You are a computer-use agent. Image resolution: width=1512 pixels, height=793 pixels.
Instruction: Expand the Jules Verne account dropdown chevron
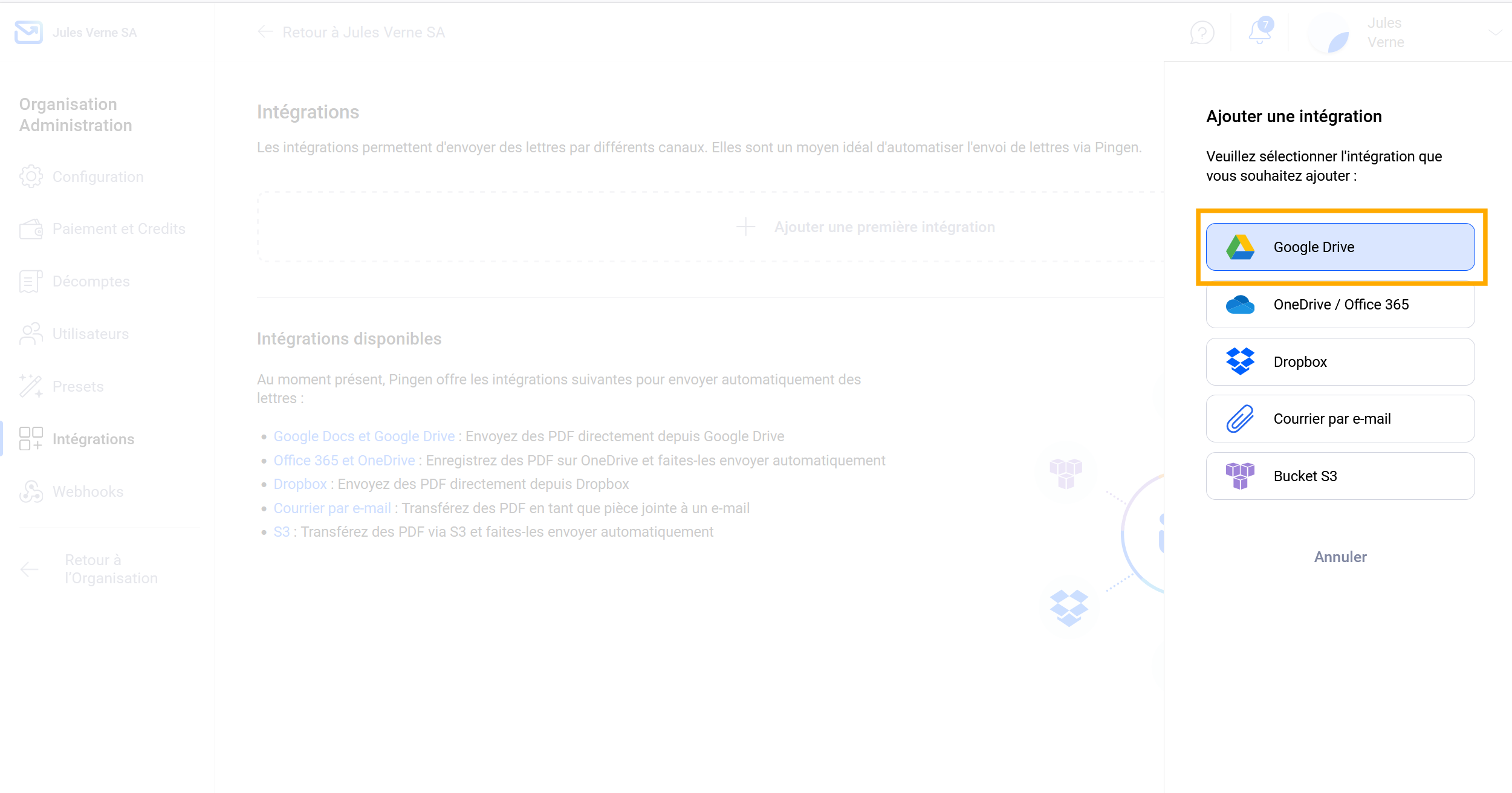1496,33
